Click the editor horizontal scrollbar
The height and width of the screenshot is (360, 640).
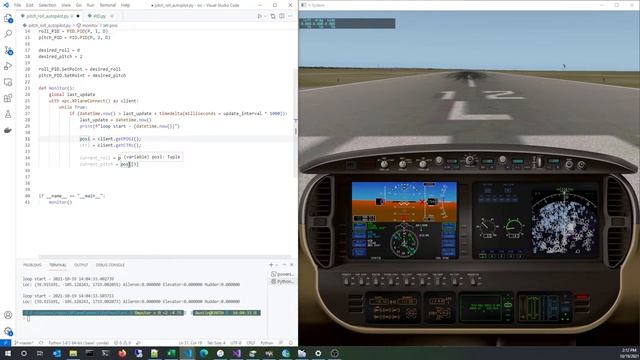point(165,257)
